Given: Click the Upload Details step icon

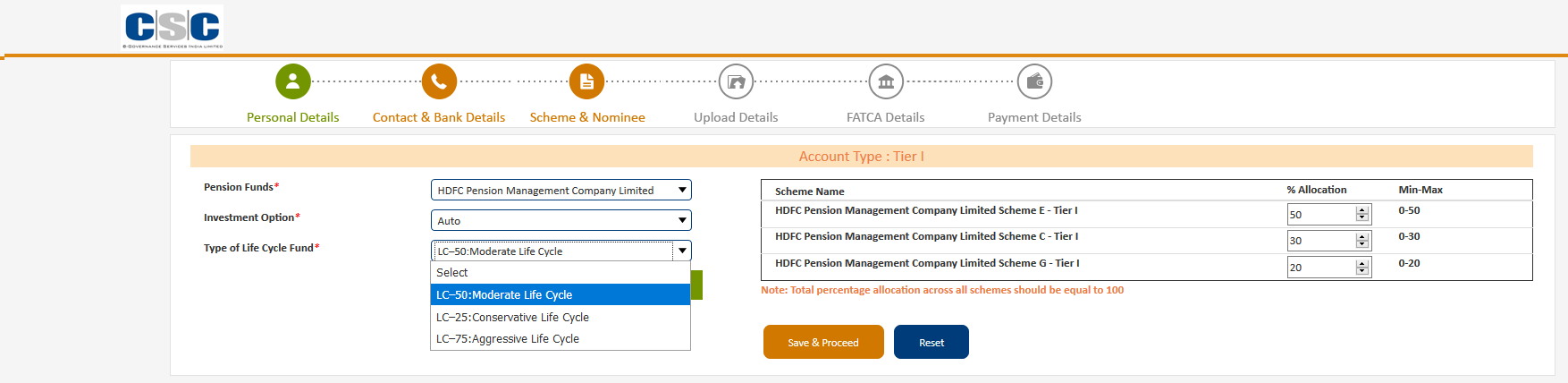Looking at the screenshot, I should click(x=736, y=81).
